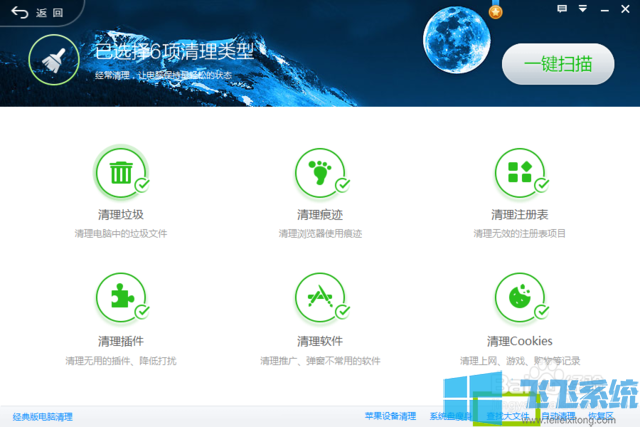Click heading 已选择6项清理类型
Image resolution: width=640 pixels, height=427 pixels.
(174, 51)
